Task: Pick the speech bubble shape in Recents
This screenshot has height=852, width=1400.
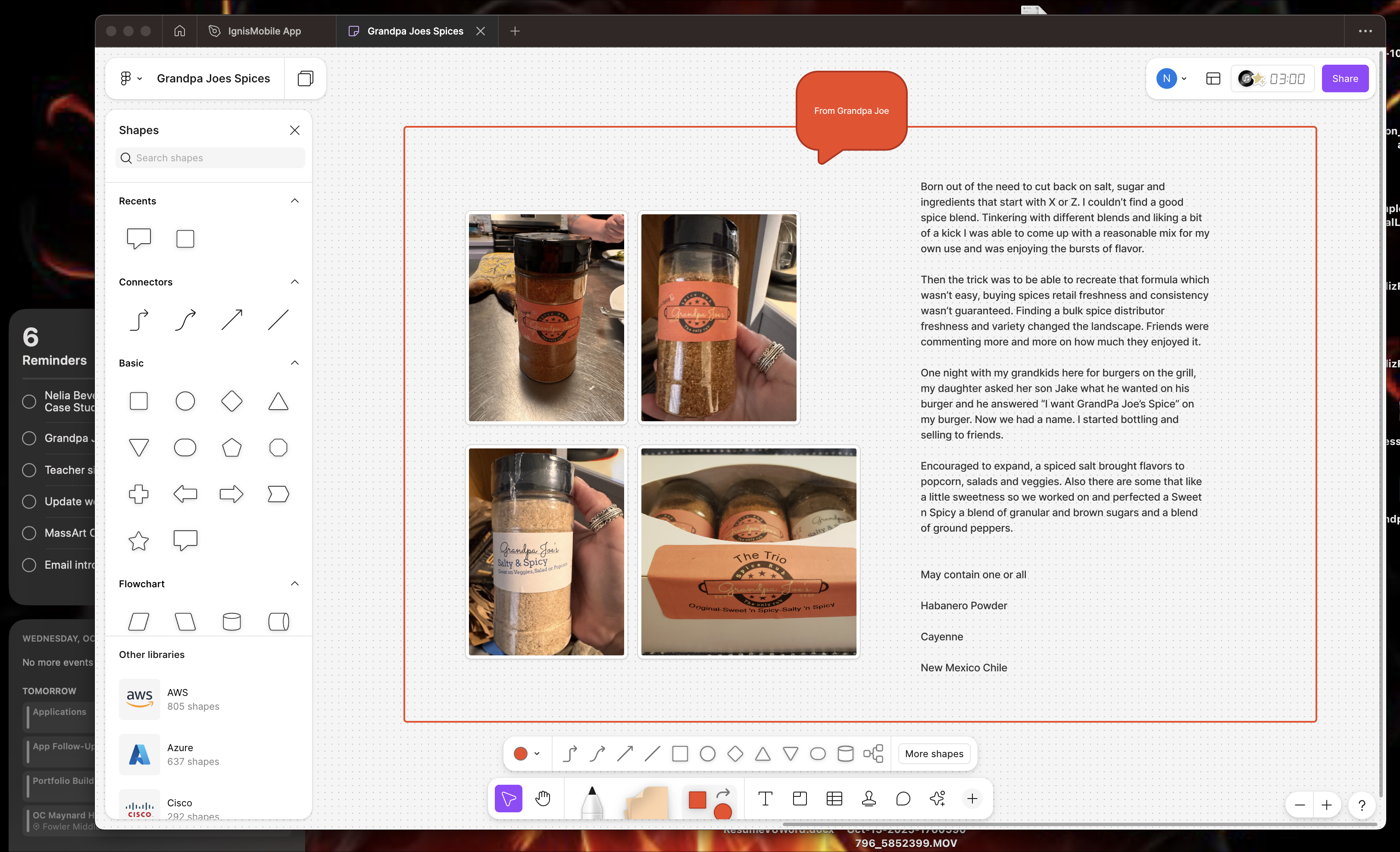Action: 139,239
